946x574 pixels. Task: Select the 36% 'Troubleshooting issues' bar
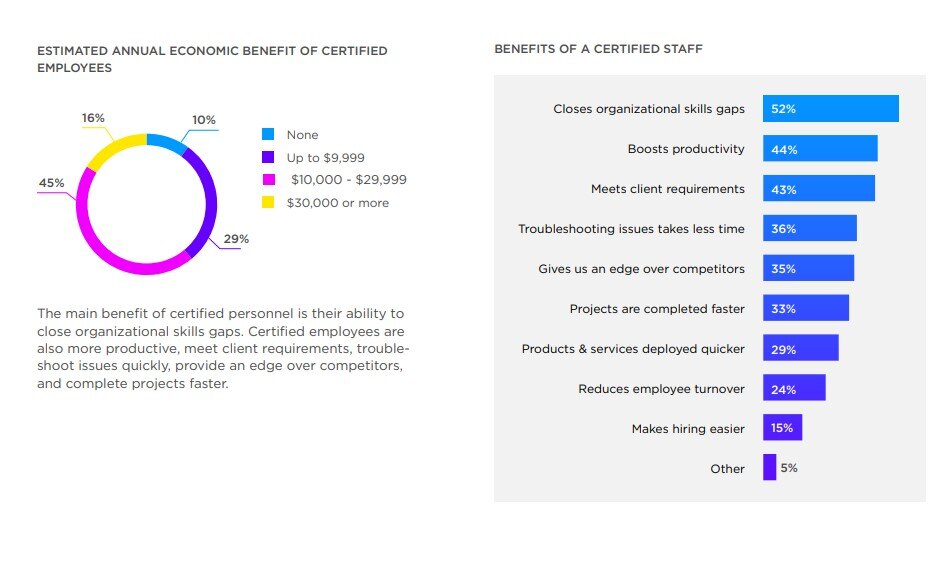(x=809, y=229)
